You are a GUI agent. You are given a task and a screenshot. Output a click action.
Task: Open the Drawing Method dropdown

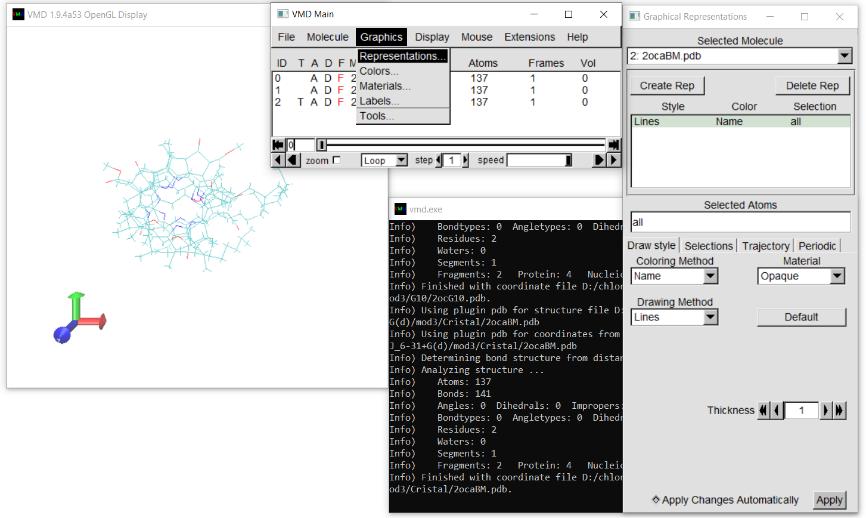click(x=710, y=317)
